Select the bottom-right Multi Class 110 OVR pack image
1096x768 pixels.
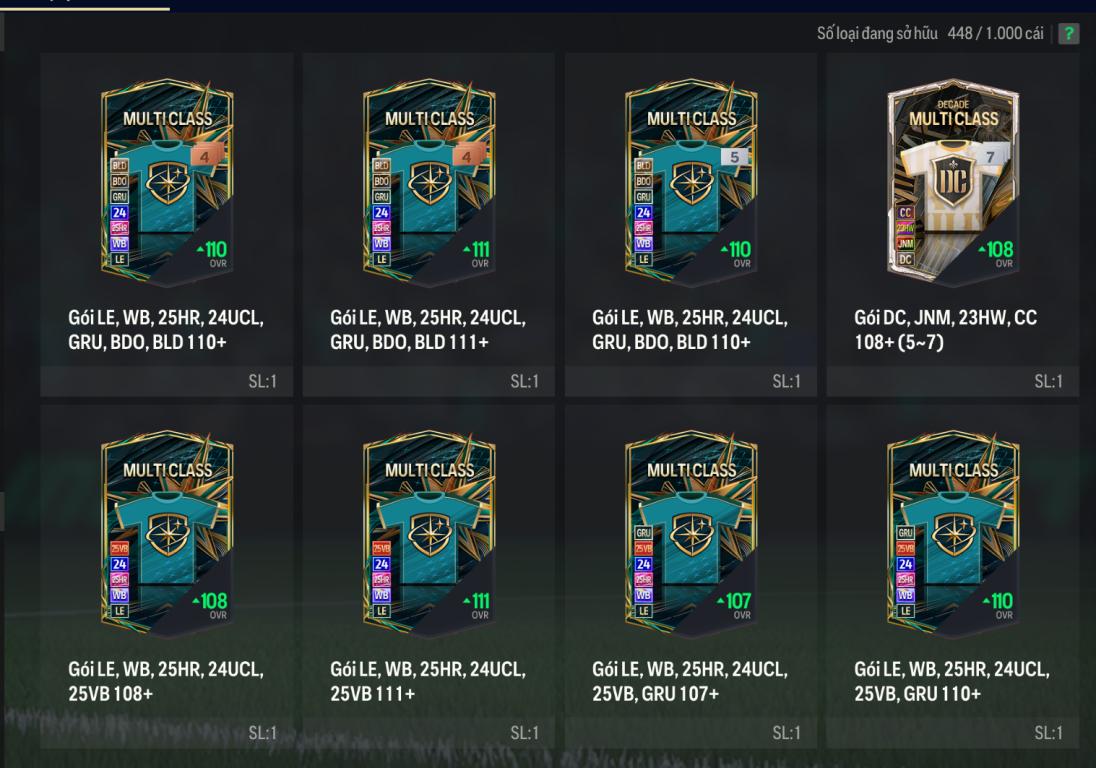coord(953,535)
